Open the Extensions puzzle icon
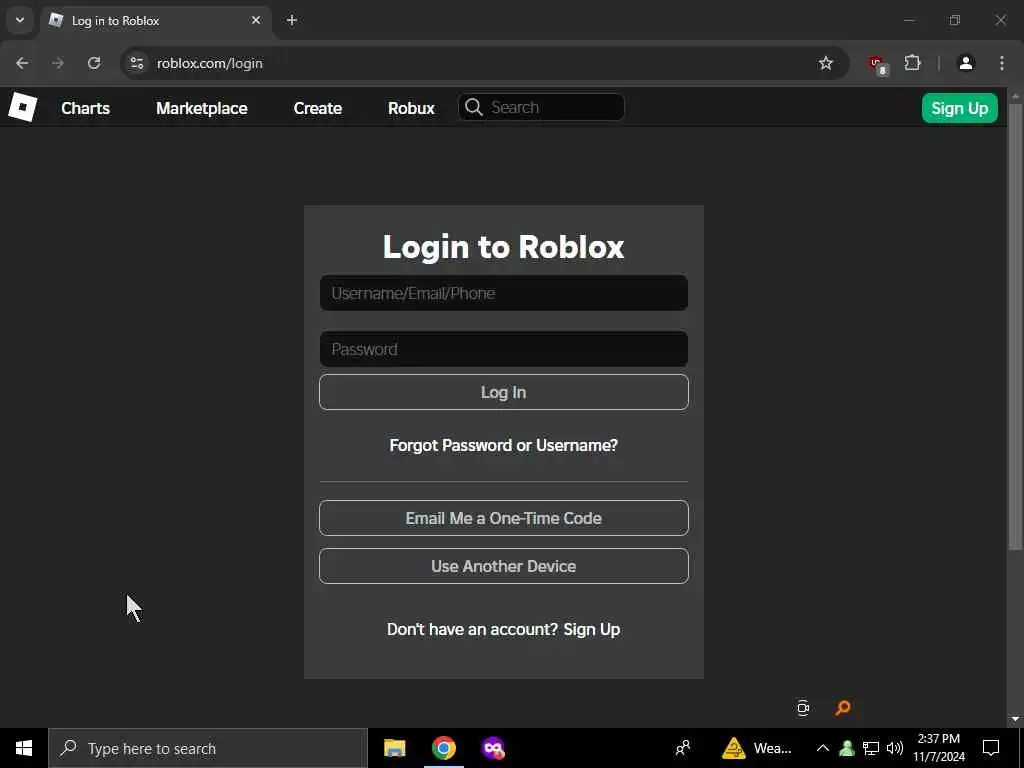The image size is (1024, 768). pos(912,63)
